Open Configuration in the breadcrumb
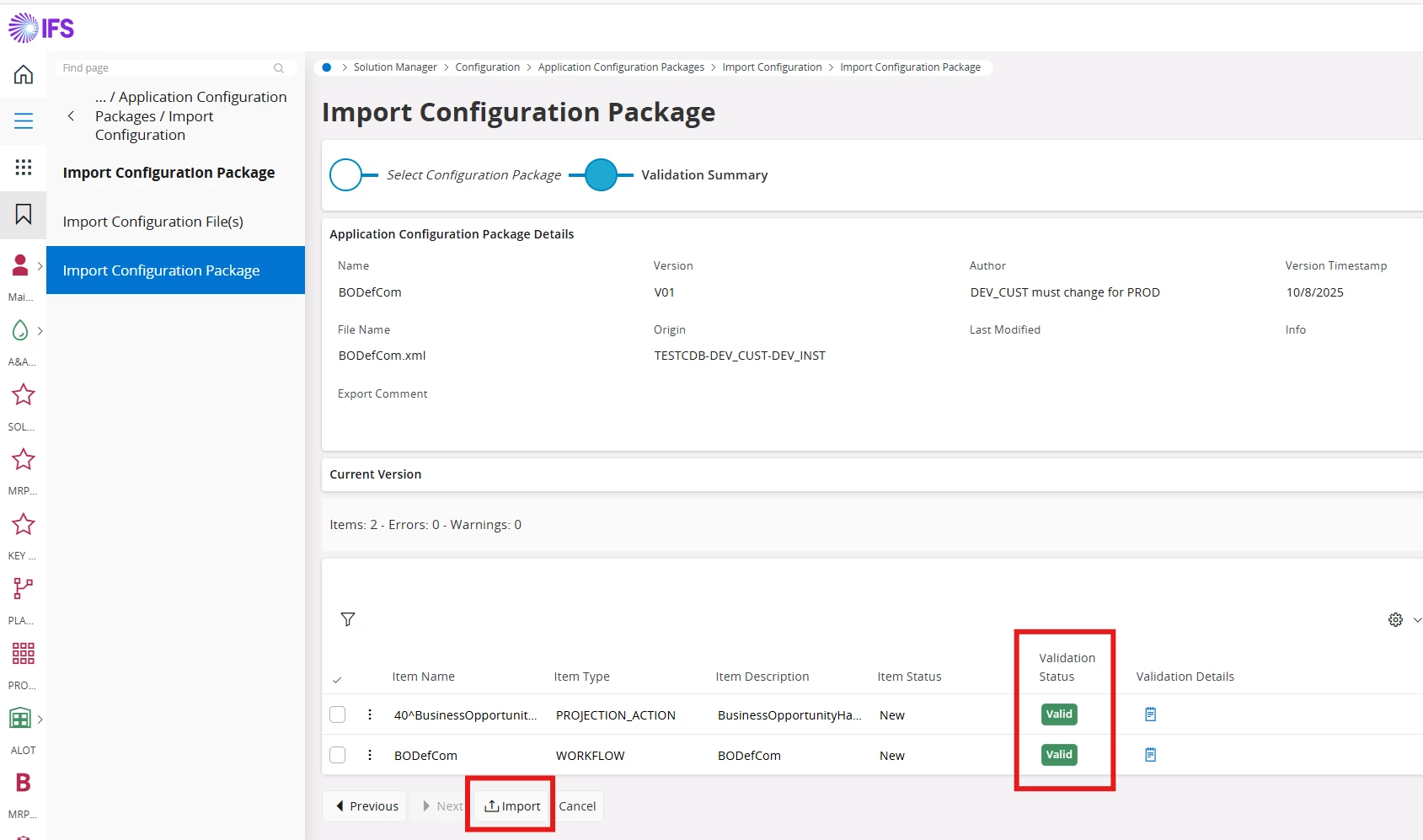 [488, 67]
